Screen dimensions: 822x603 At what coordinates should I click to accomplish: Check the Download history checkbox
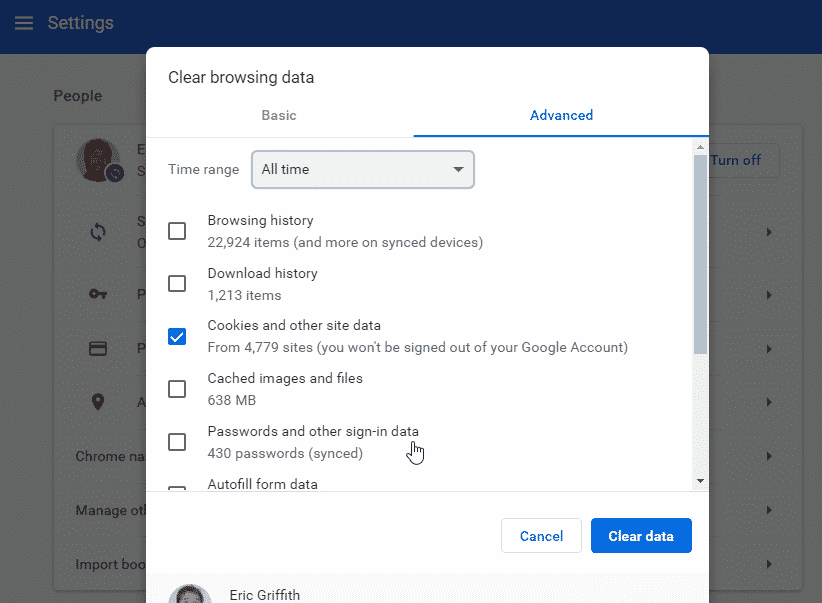point(177,283)
